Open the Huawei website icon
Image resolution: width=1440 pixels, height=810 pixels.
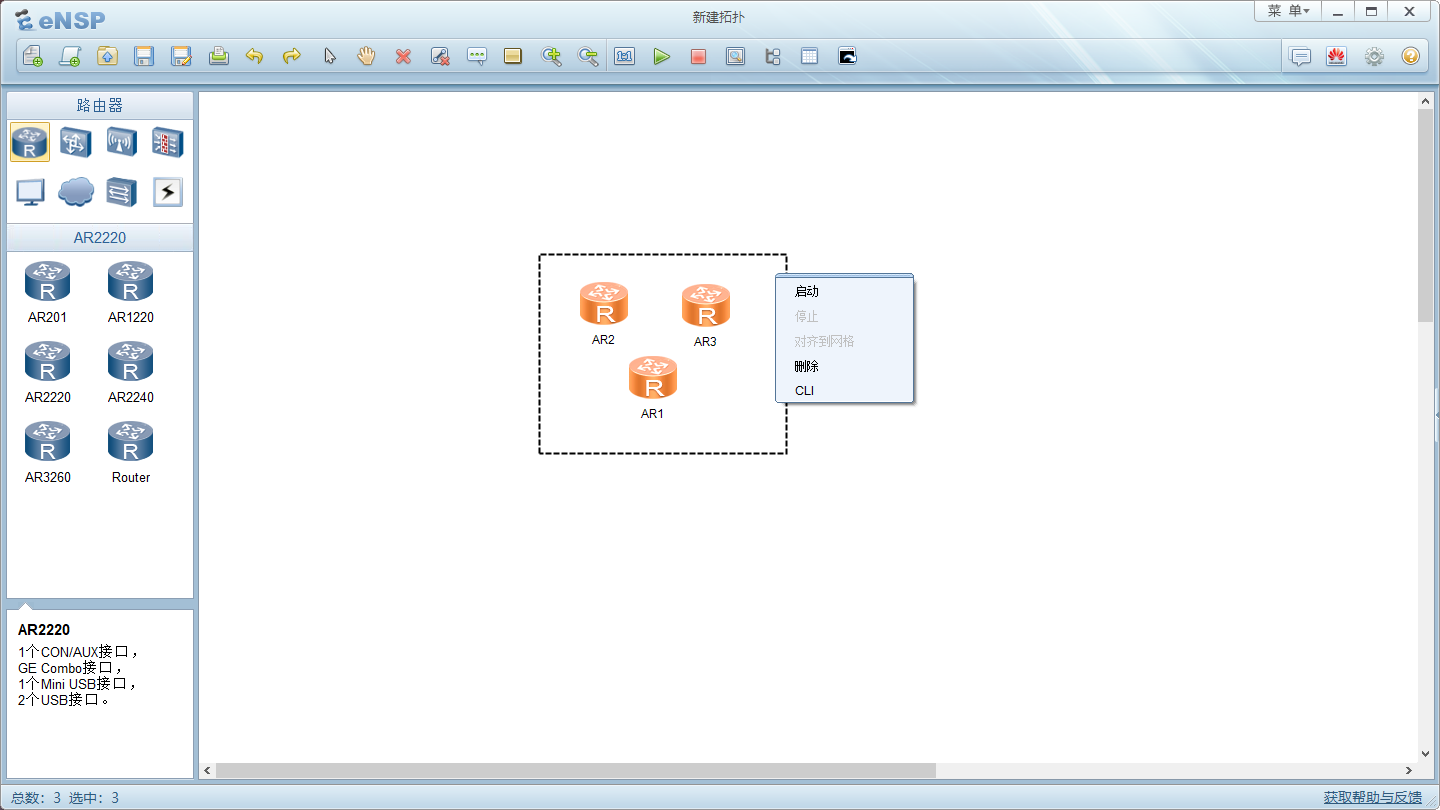point(1336,56)
